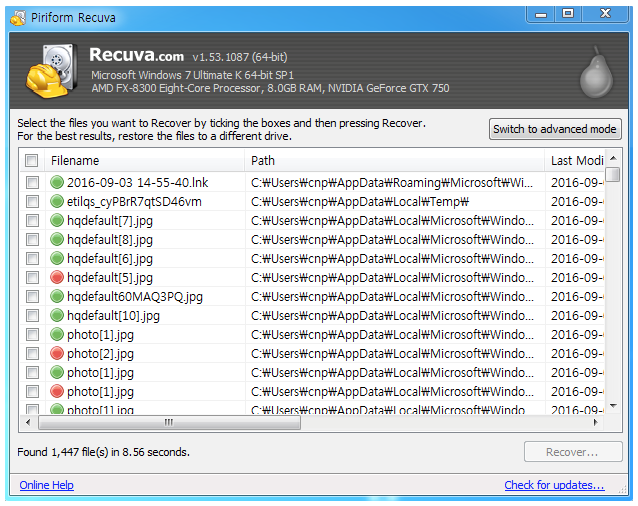Sort the list by the Filename column header
Screen dimensions: 638x506
144,161
